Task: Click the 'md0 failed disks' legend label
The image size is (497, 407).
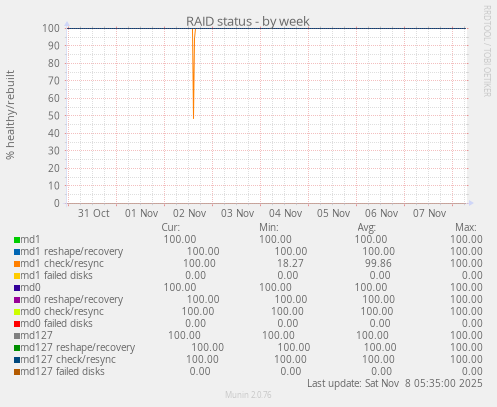Action: pos(57,323)
